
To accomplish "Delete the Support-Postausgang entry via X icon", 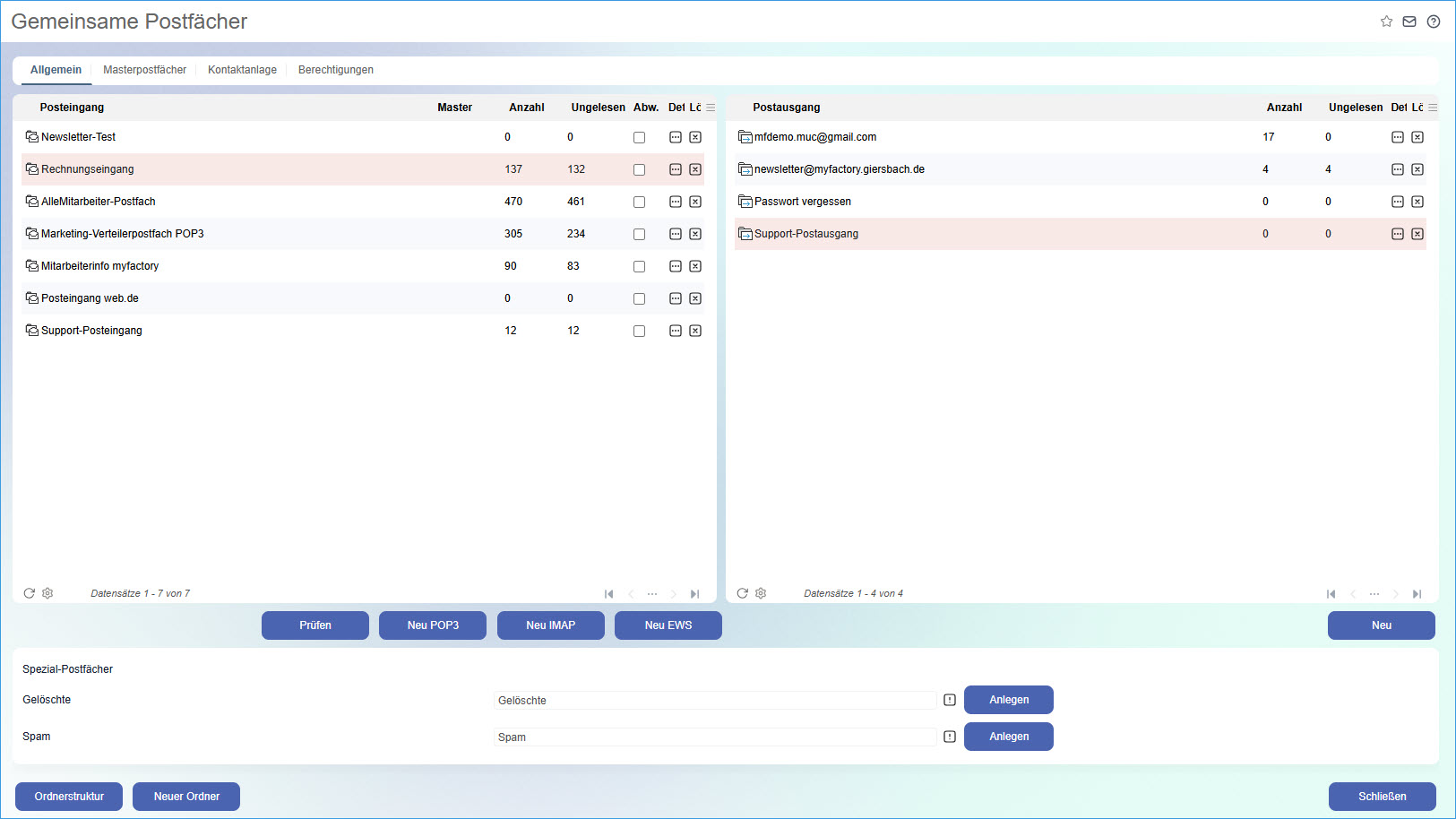I will point(1417,234).
